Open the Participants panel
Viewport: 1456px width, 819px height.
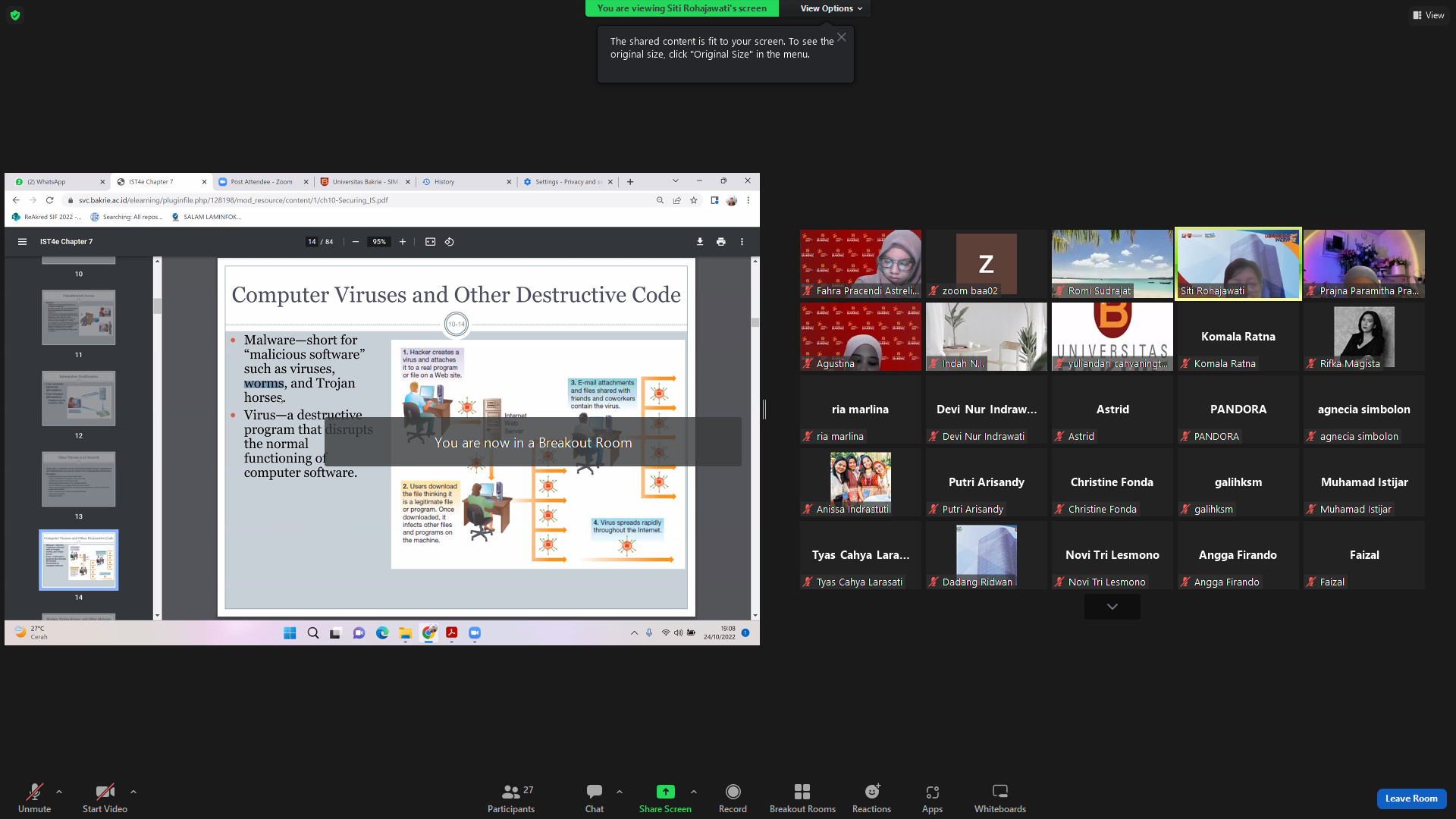(x=511, y=798)
